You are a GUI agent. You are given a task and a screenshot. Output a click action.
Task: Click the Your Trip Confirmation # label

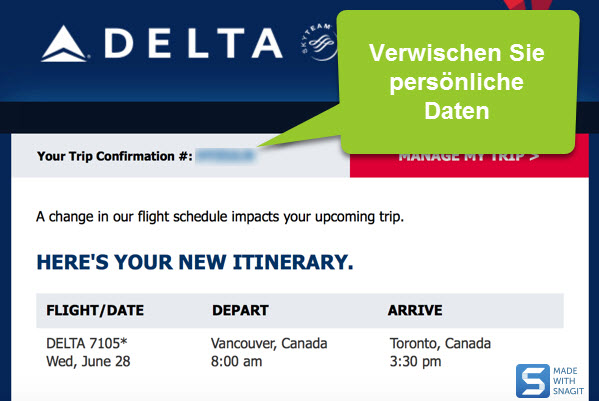pyautogui.click(x=115, y=156)
